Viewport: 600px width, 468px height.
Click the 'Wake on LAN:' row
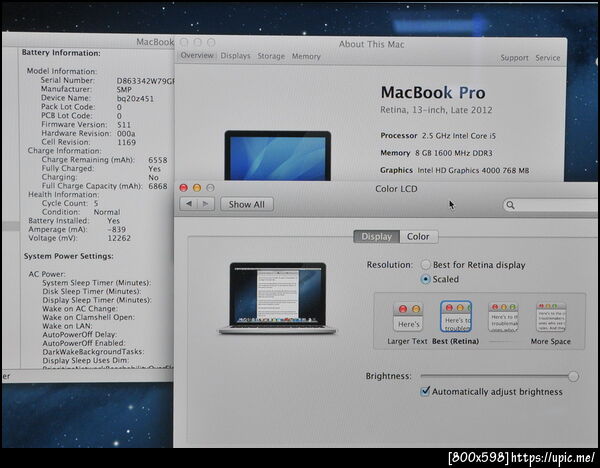tap(67, 326)
